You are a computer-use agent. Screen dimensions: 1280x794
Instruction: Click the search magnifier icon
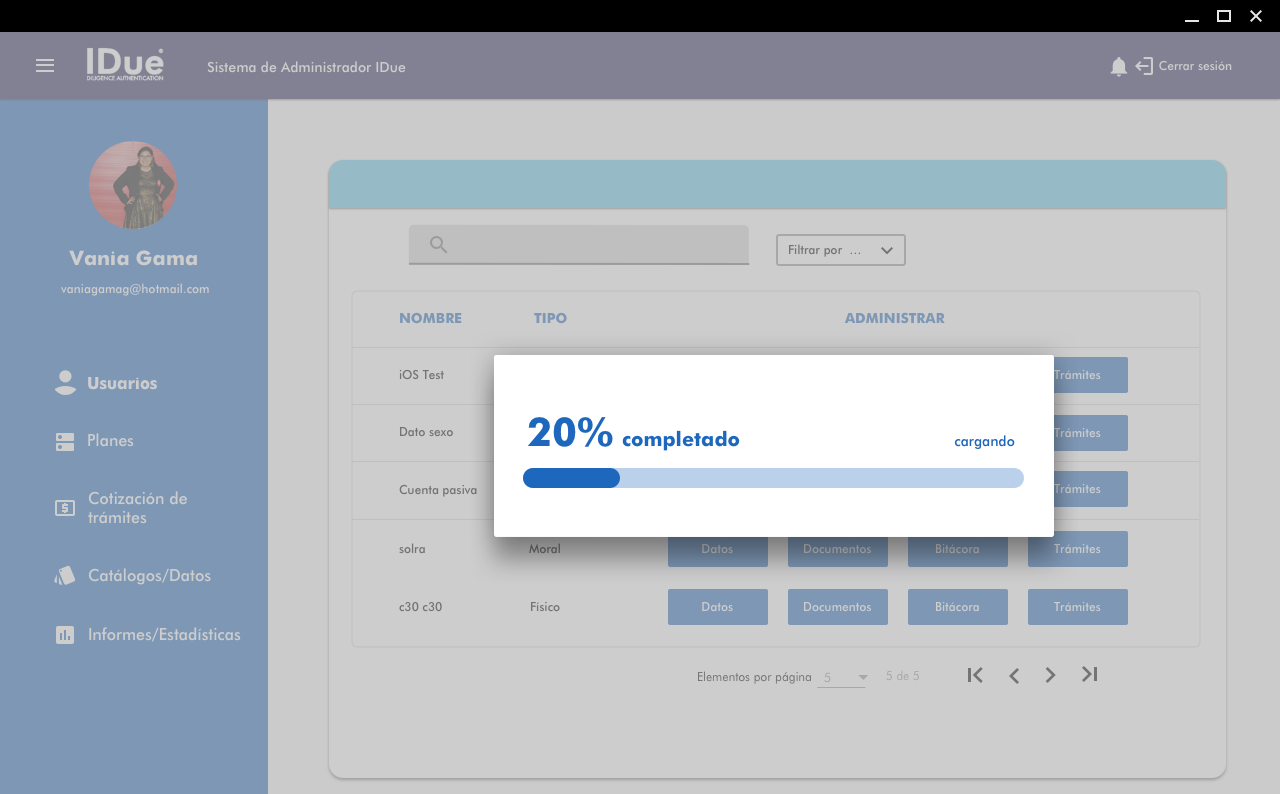438,245
